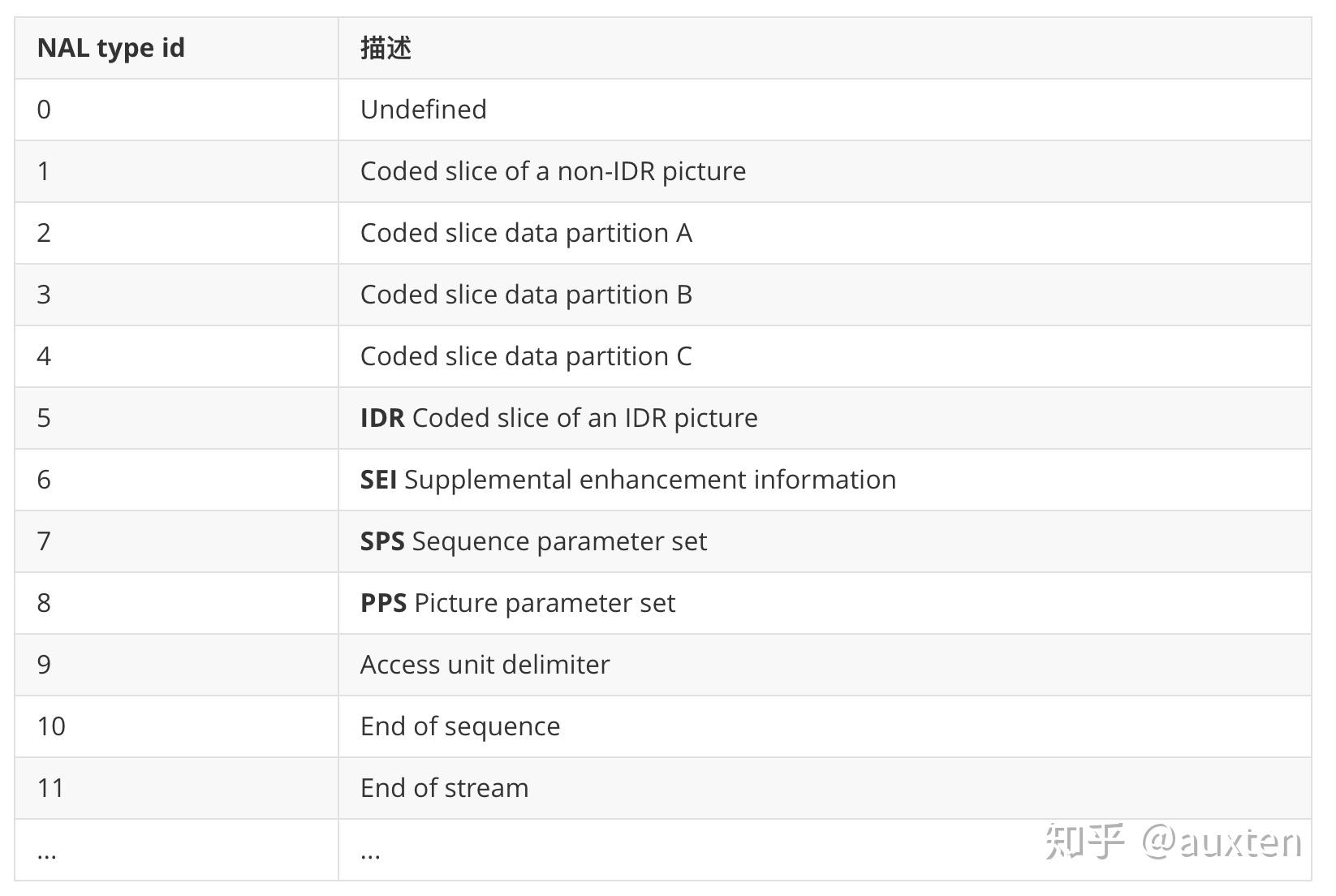Click "Coded slice data partition C" entry
The image size is (1336, 896).
click(526, 356)
